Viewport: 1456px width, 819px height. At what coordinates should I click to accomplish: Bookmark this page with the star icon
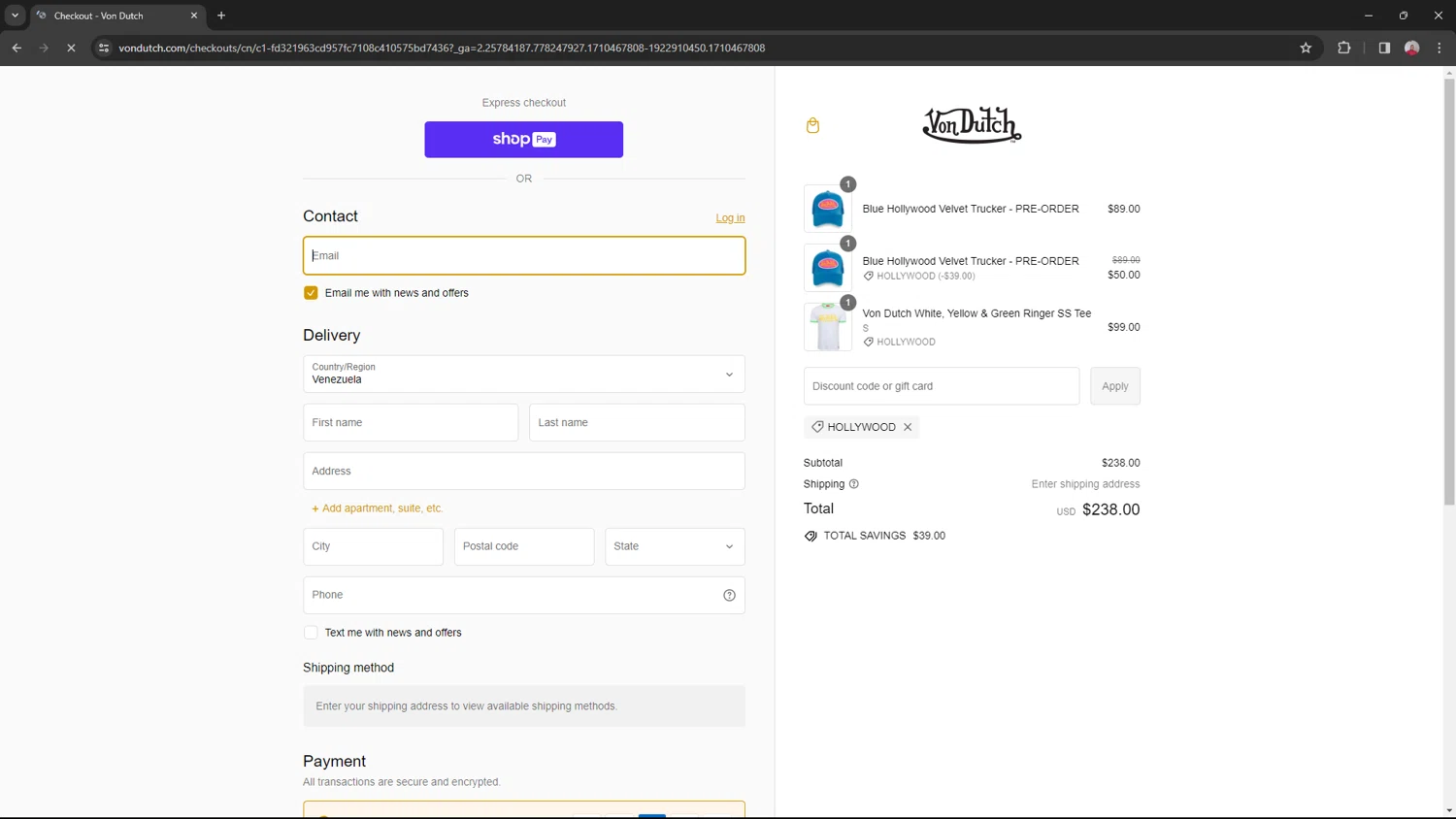1306,48
